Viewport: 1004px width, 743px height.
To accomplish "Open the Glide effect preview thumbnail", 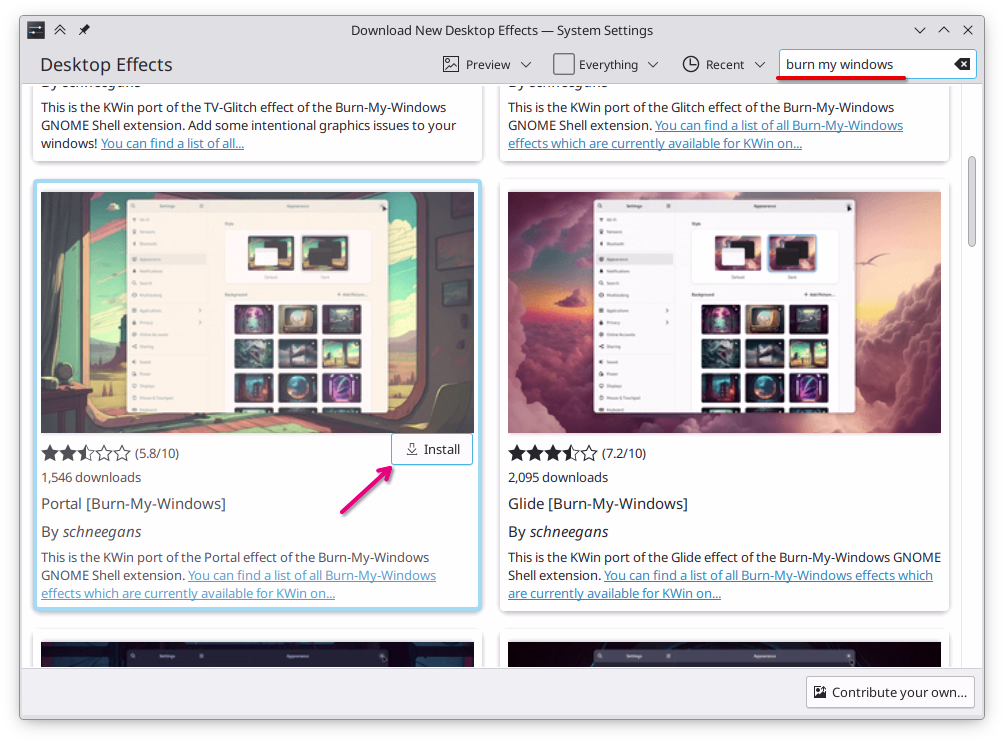I will pos(724,312).
